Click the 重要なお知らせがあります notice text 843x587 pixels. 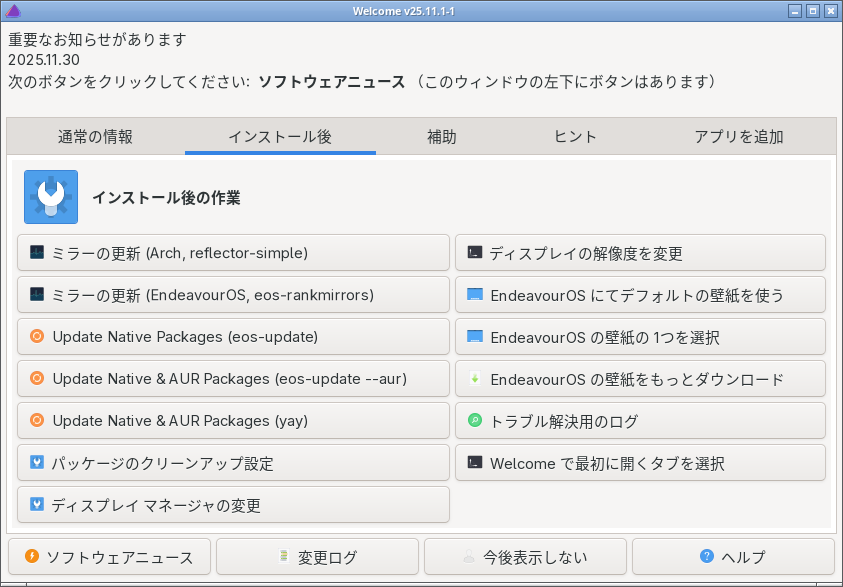pos(97,39)
